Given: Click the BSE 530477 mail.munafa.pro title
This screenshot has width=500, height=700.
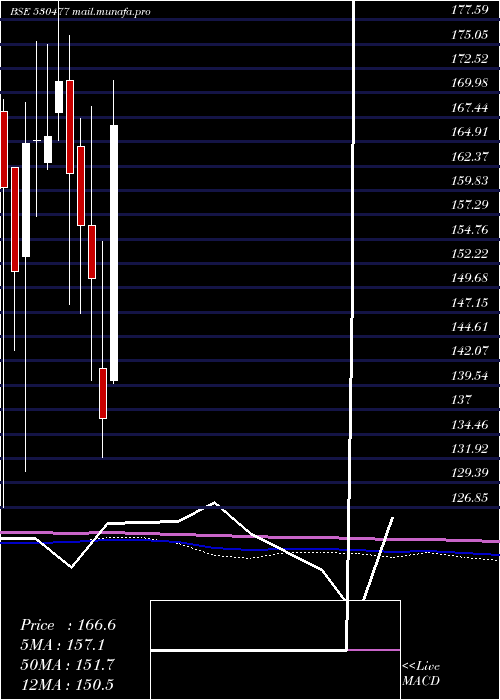Looking at the screenshot, I should point(80,12).
